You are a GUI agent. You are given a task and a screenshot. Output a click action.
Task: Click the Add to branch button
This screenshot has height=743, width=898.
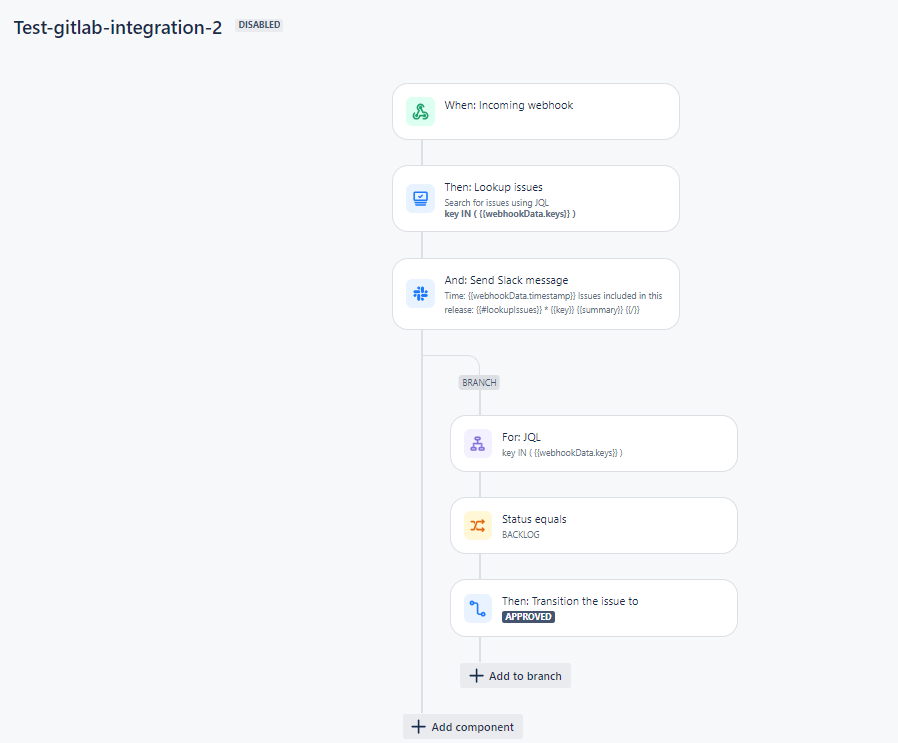pyautogui.click(x=515, y=675)
